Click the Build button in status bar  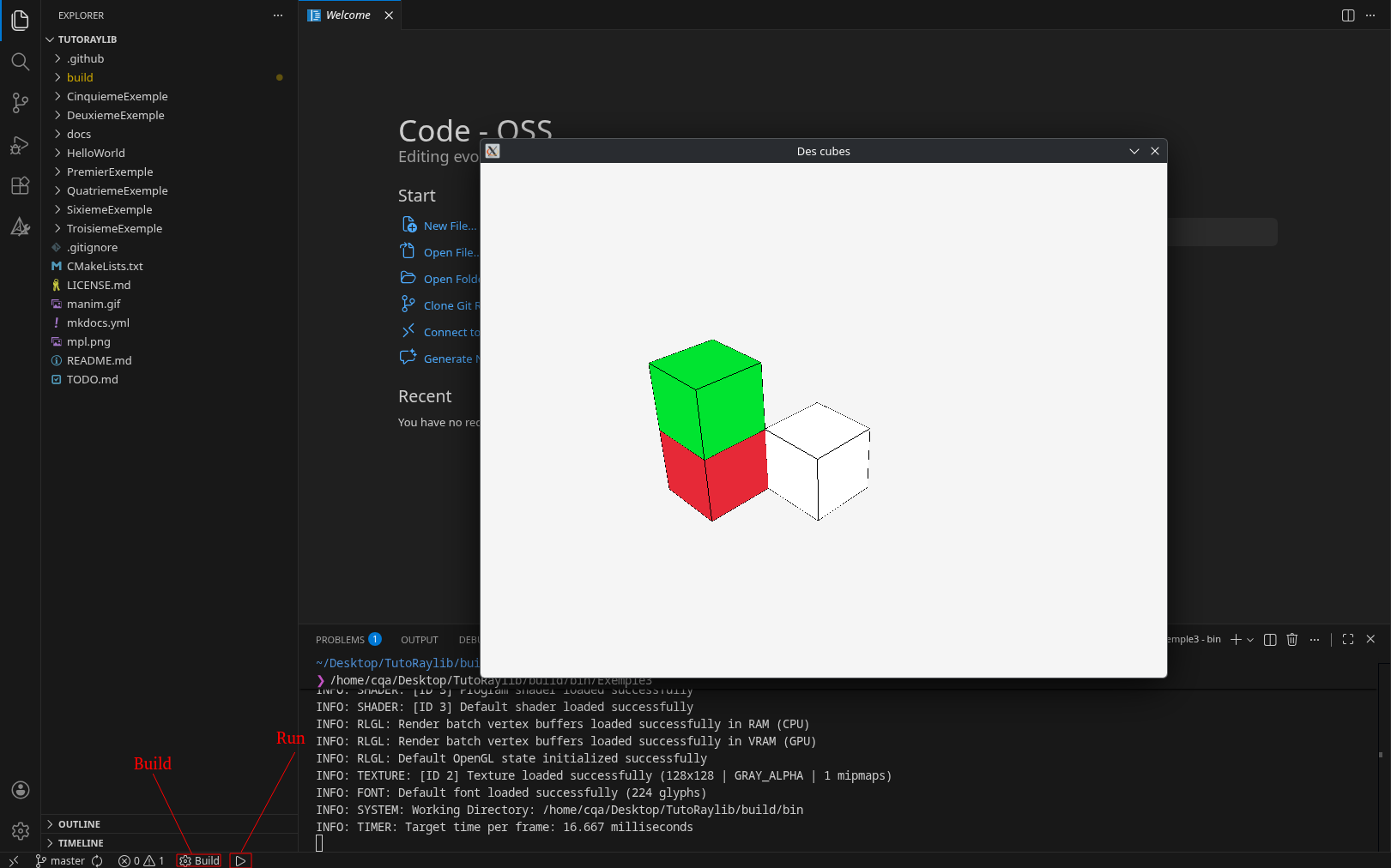pos(199,861)
